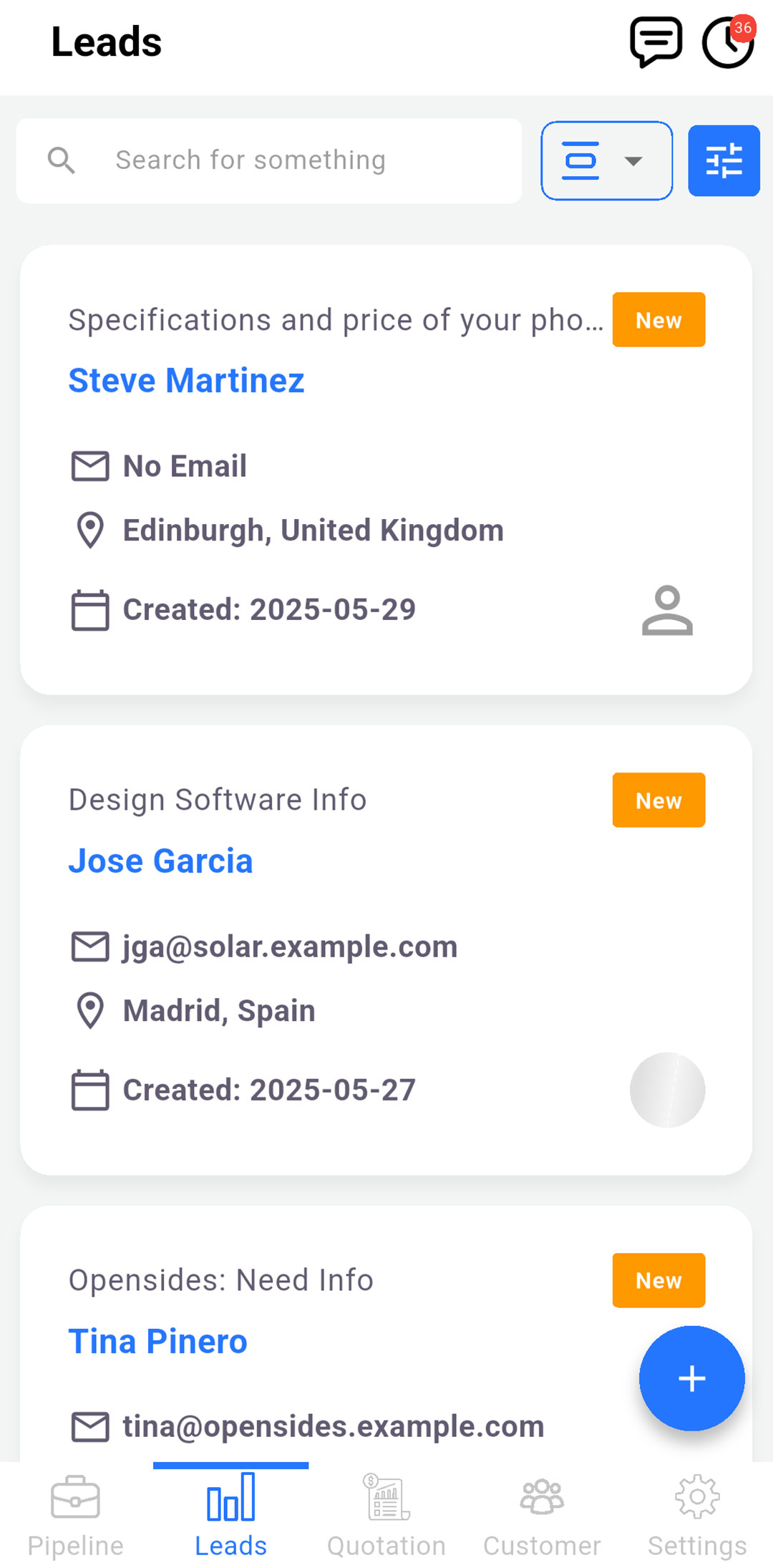Tap Steve Martinez's unassigned user icon
The width and height of the screenshot is (773, 1568).
[x=667, y=610]
